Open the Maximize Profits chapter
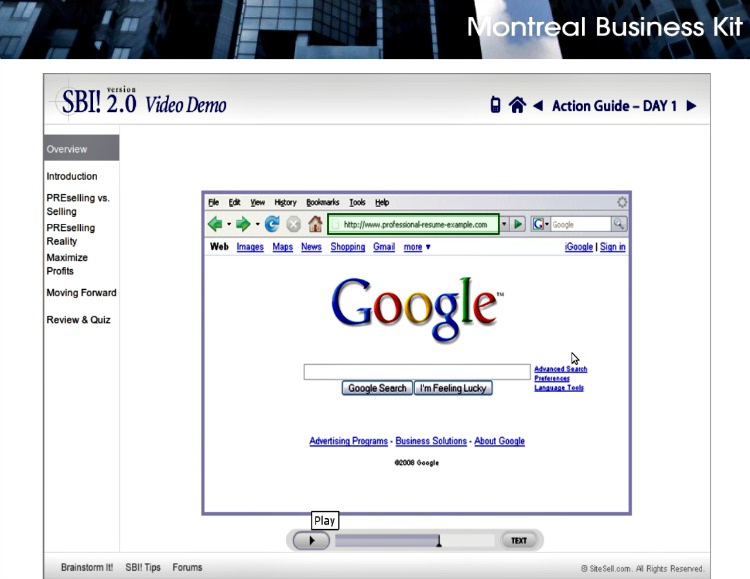 [67, 264]
